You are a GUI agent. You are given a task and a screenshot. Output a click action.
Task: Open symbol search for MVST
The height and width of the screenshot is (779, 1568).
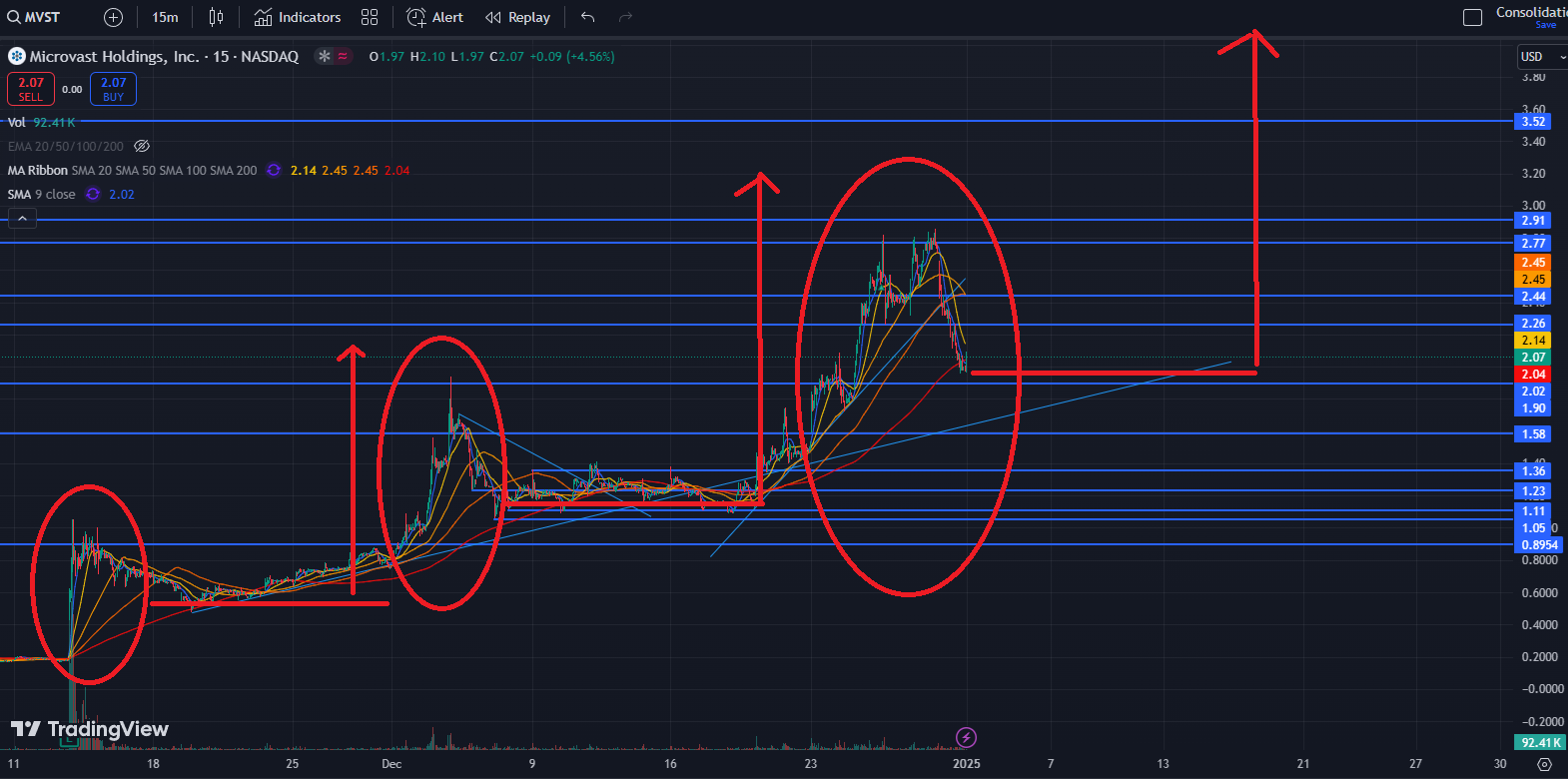tap(34, 17)
